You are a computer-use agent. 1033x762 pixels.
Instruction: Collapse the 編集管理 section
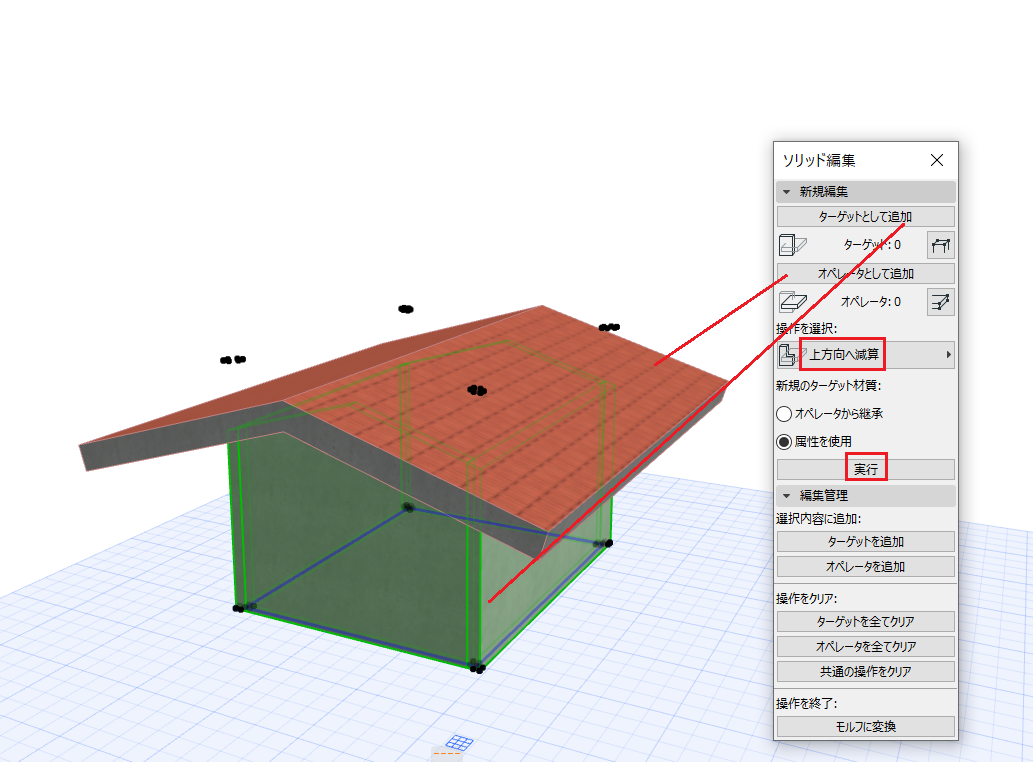787,495
